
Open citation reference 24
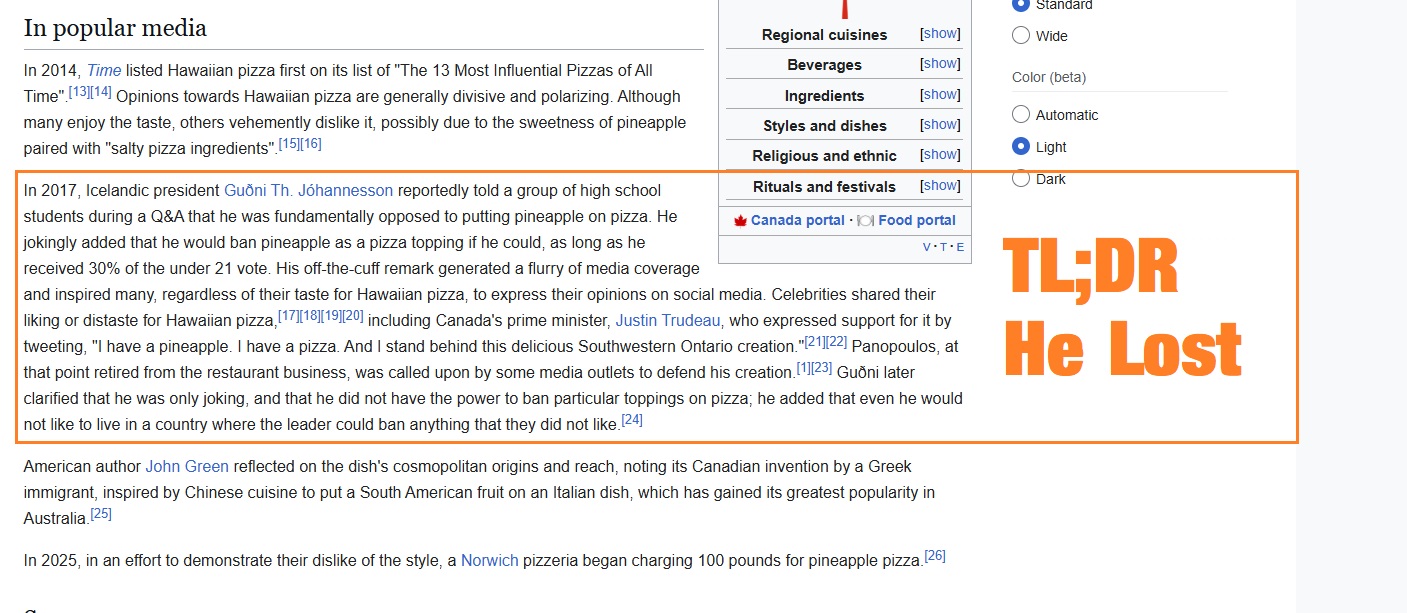632,420
